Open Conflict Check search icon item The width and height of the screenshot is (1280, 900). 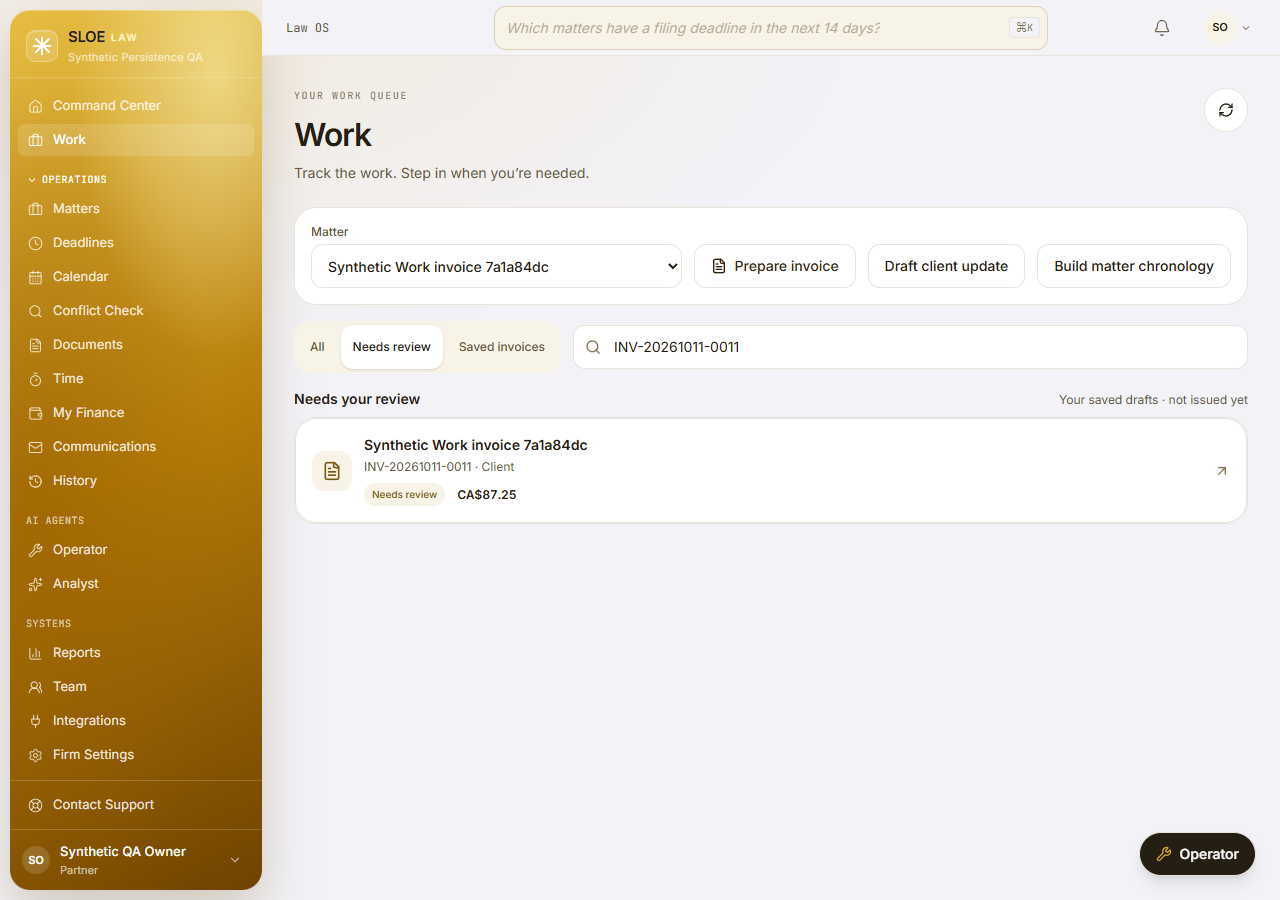coord(136,310)
